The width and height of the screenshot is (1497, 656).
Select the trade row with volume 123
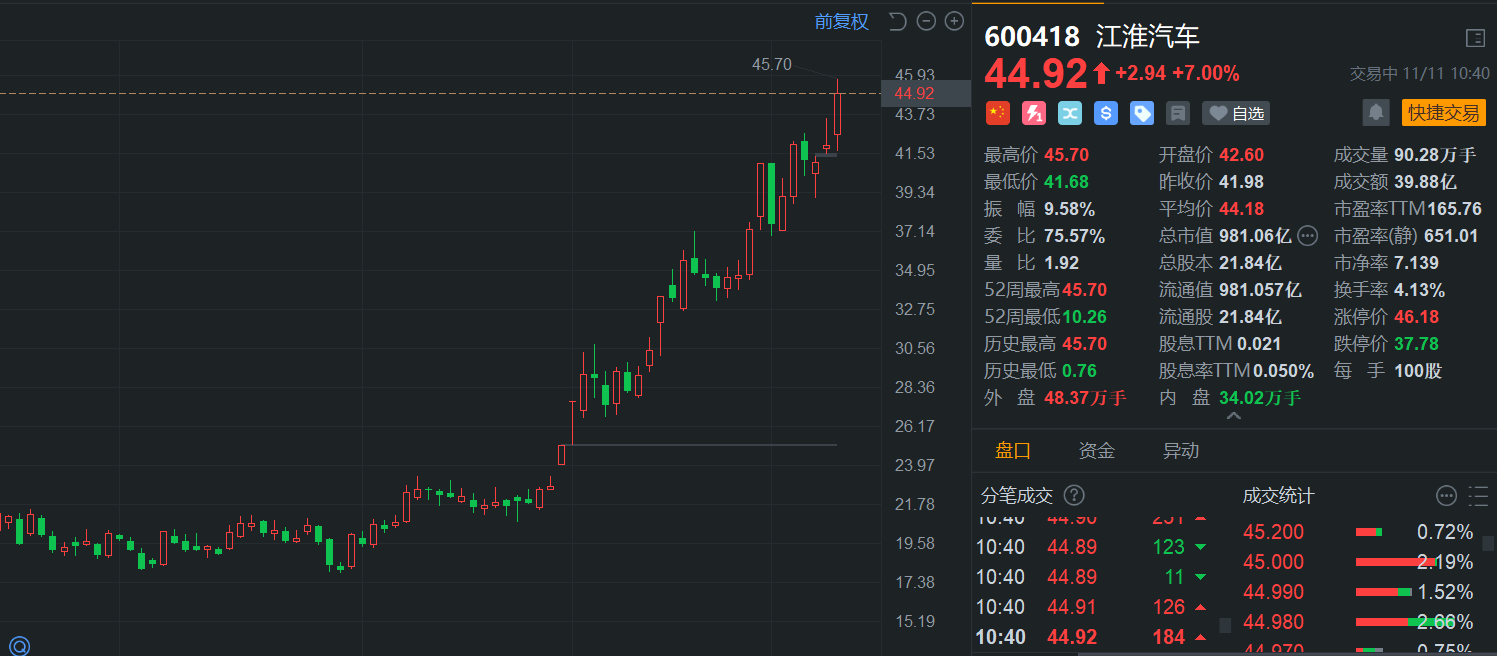pyautogui.click(x=1092, y=547)
